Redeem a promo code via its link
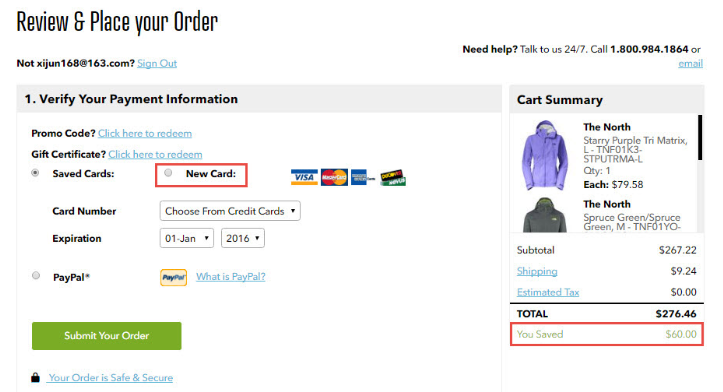 click(145, 133)
